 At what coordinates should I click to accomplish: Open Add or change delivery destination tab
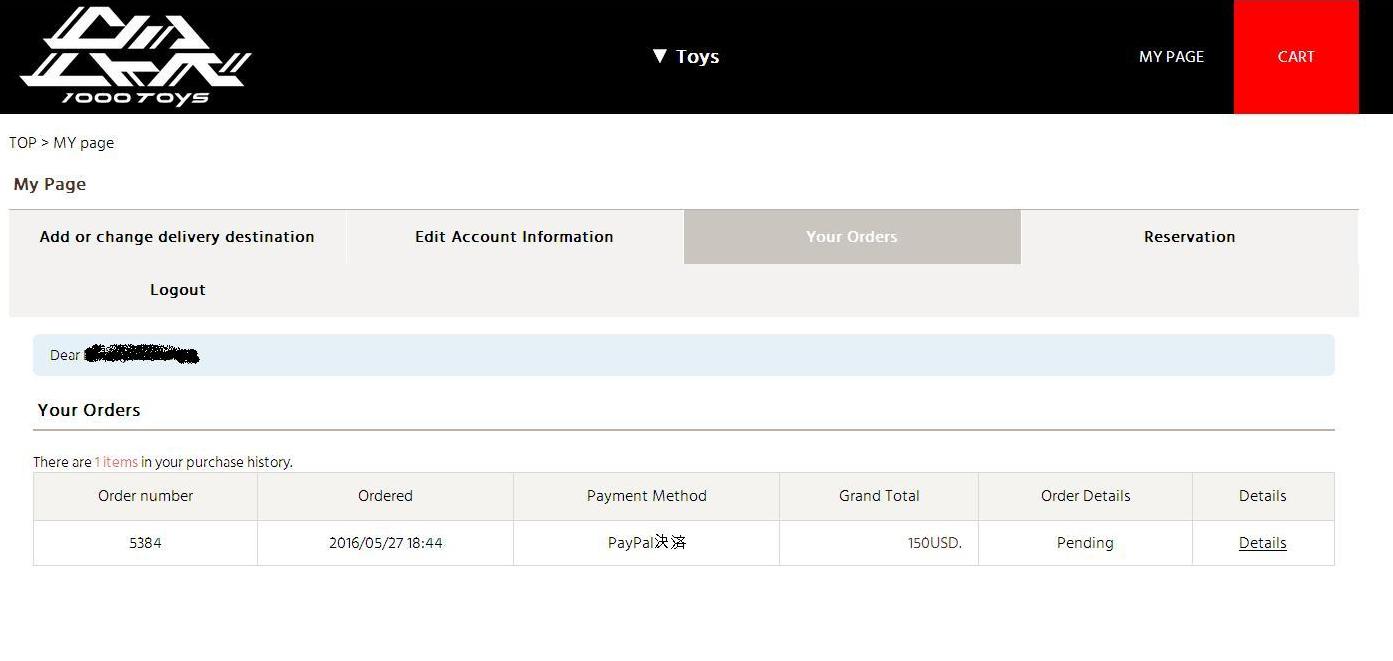coord(177,237)
